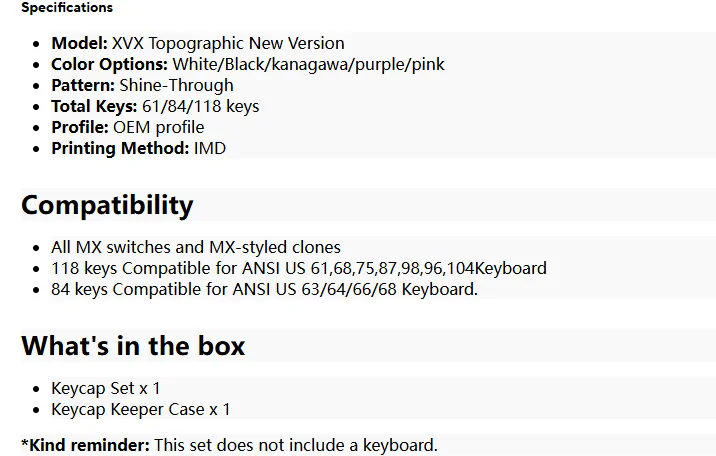Click the "Keycap Set x 1" item
Image resolution: width=716 pixels, height=456 pixels.
[x=106, y=388]
